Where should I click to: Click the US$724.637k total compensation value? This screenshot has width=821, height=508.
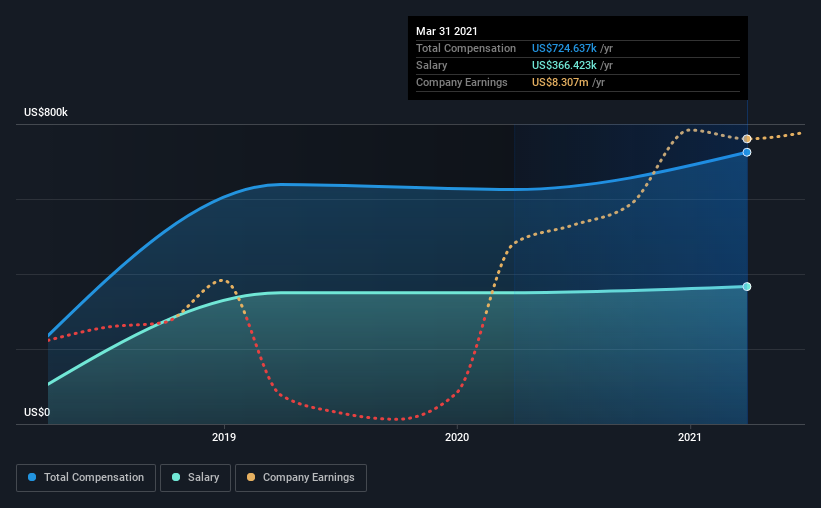pyautogui.click(x=564, y=48)
